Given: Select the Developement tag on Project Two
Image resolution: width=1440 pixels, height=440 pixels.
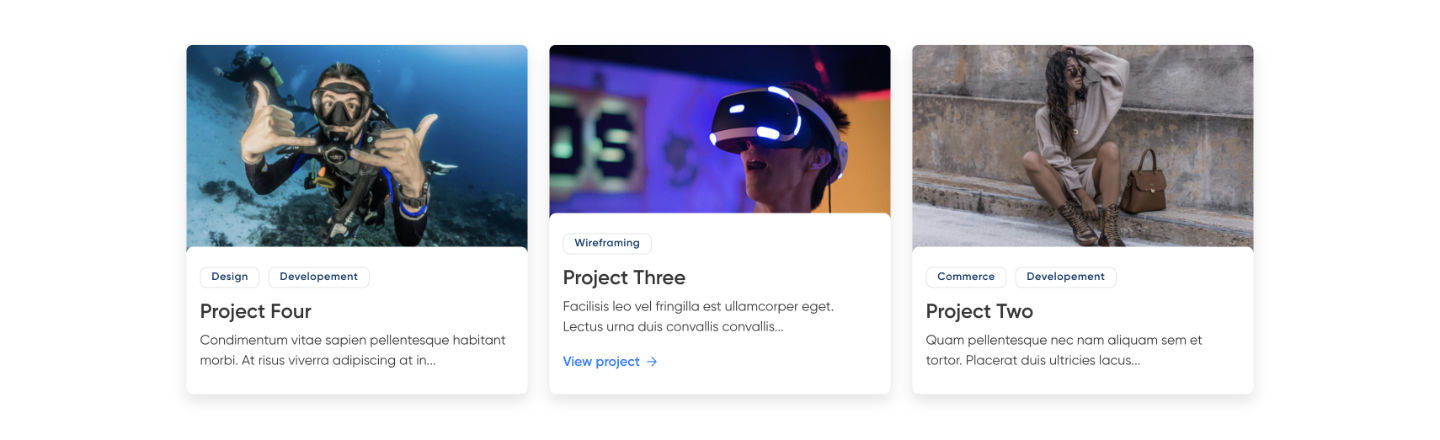Looking at the screenshot, I should [1066, 277].
